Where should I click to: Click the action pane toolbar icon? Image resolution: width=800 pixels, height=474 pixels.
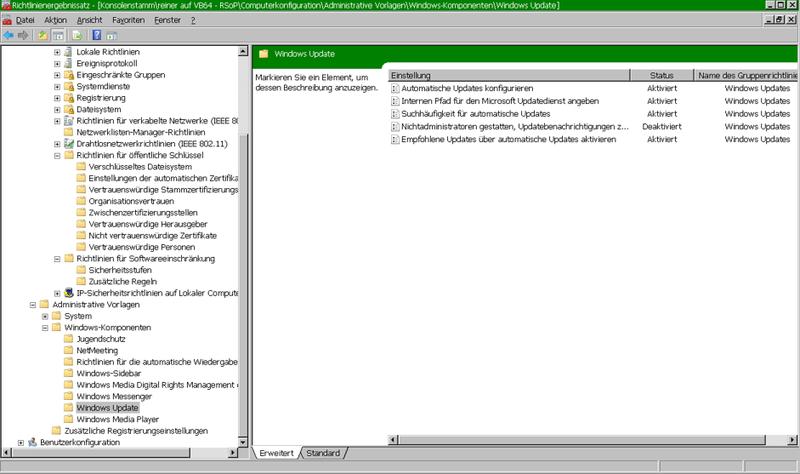pyautogui.click(x=112, y=36)
